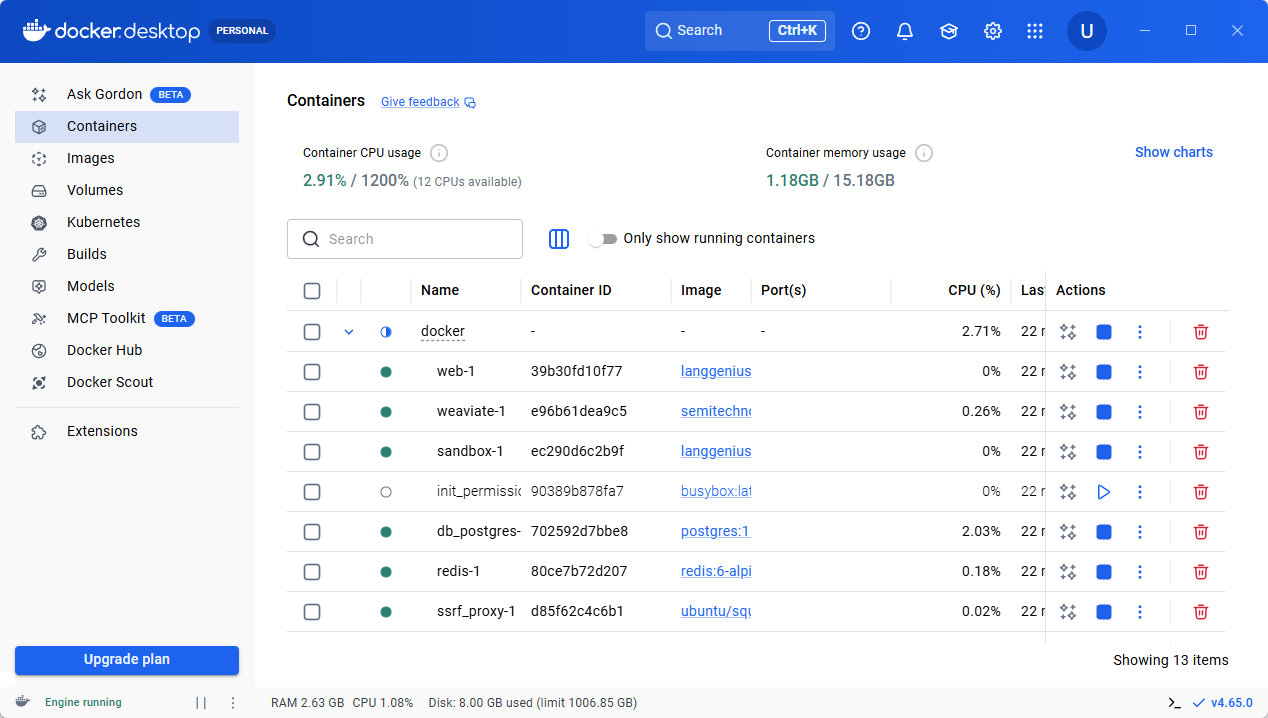
Task: Select the web-1 checkbox
Action: [x=312, y=372]
